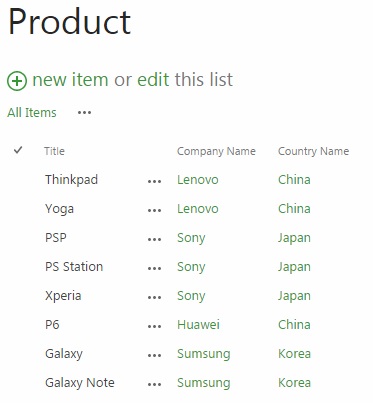Image resolution: width=373 pixels, height=403 pixels.
Task: Open the ellipsis menu for P6
Action: [154, 326]
